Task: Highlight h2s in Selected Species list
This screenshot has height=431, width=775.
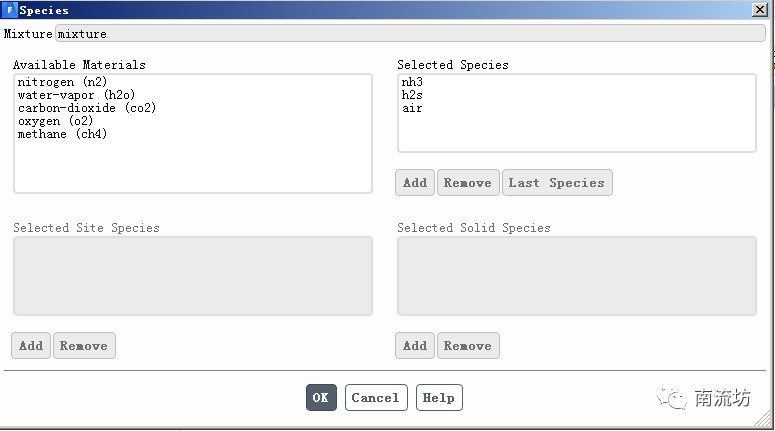Action: point(412,95)
